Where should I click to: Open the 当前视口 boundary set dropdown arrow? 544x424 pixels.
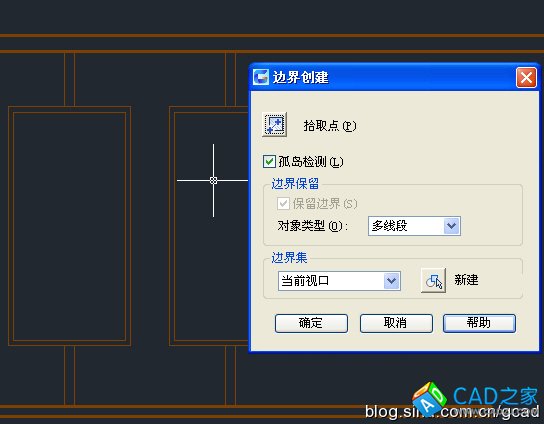[x=392, y=281]
